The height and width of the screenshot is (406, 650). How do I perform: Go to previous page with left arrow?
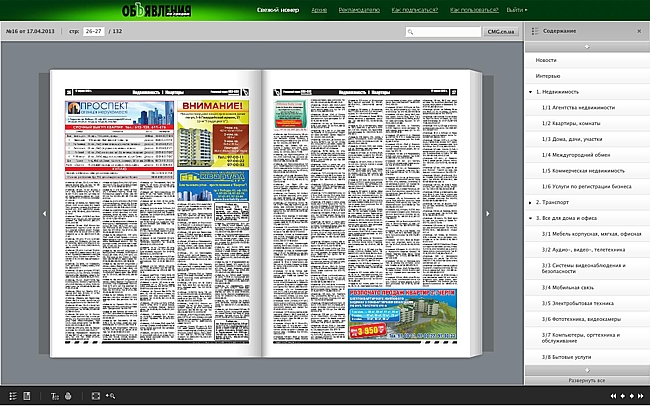(43, 213)
